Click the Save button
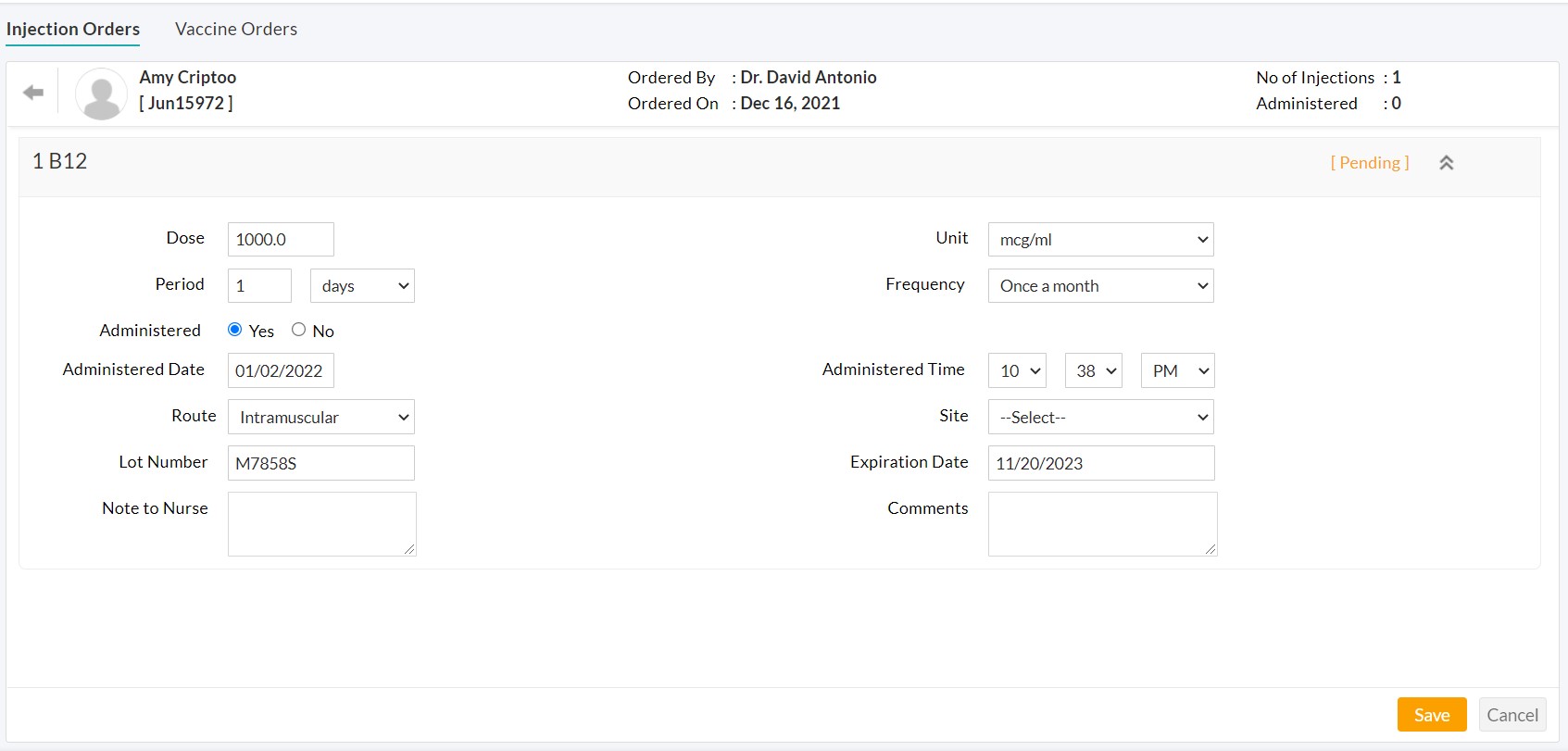 coord(1431,715)
